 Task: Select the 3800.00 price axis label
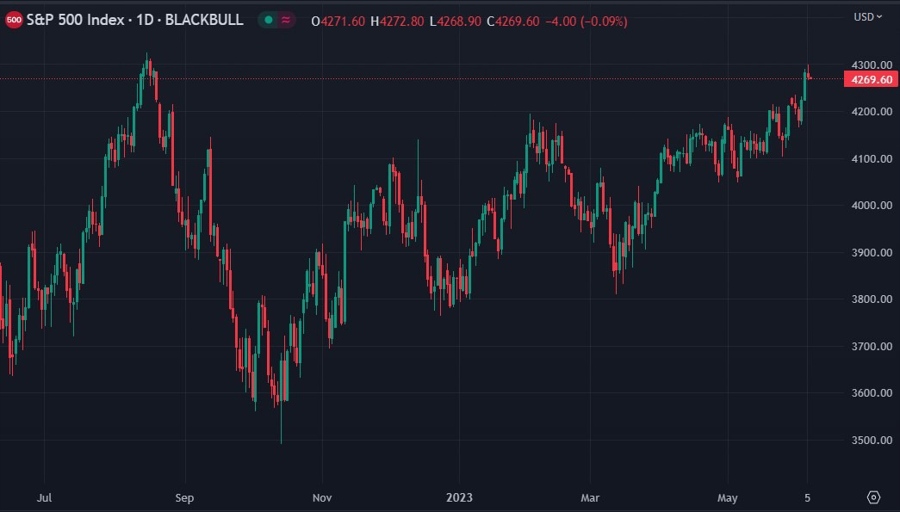[871, 299]
